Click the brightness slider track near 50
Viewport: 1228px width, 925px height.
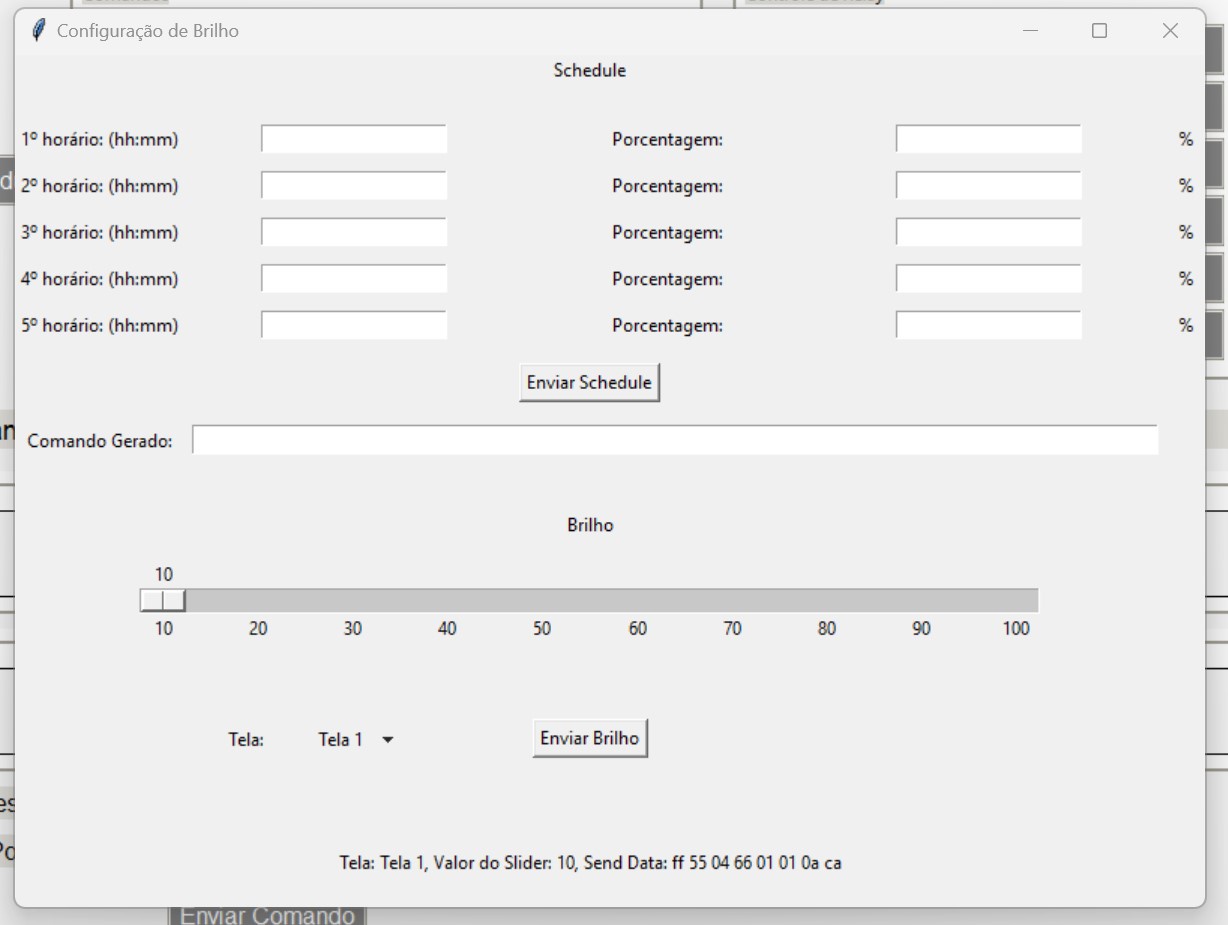542,600
